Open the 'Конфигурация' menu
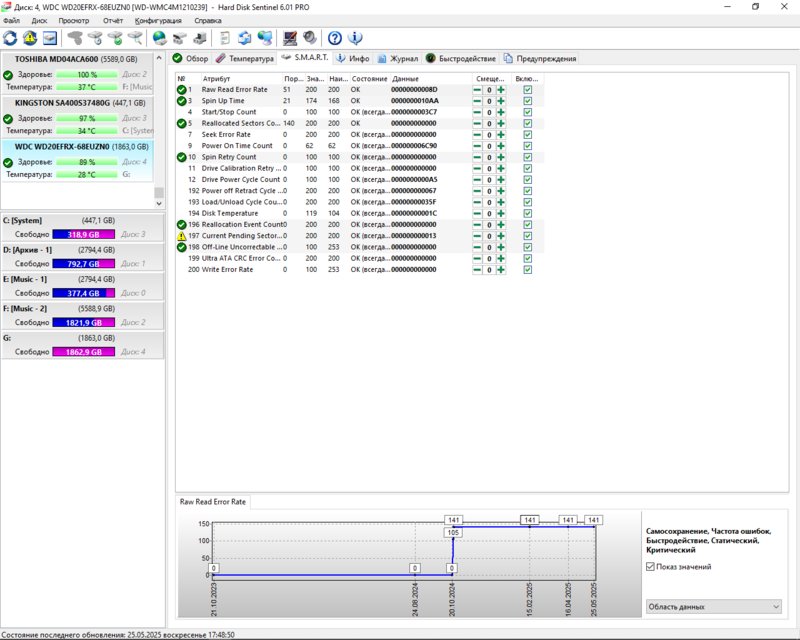The height and width of the screenshot is (640, 800). point(158,20)
